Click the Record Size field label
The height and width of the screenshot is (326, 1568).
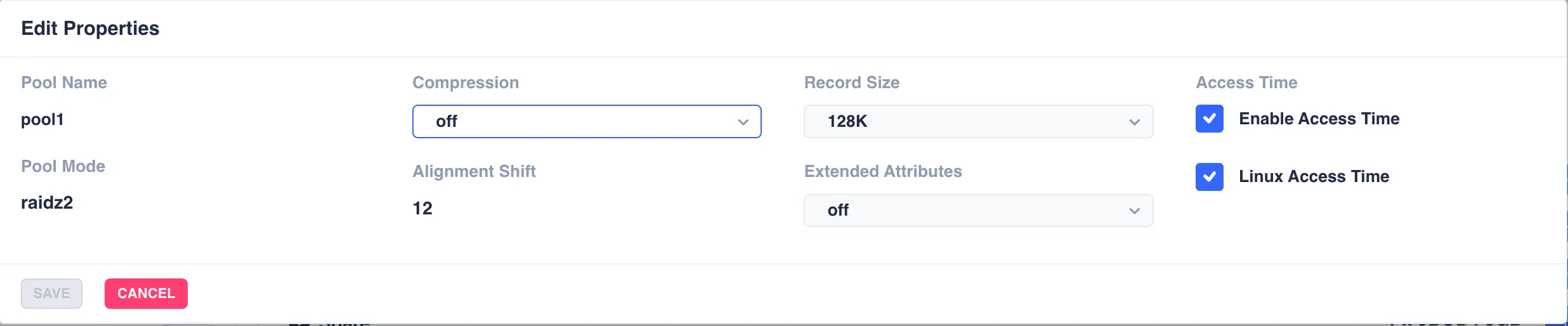851,82
